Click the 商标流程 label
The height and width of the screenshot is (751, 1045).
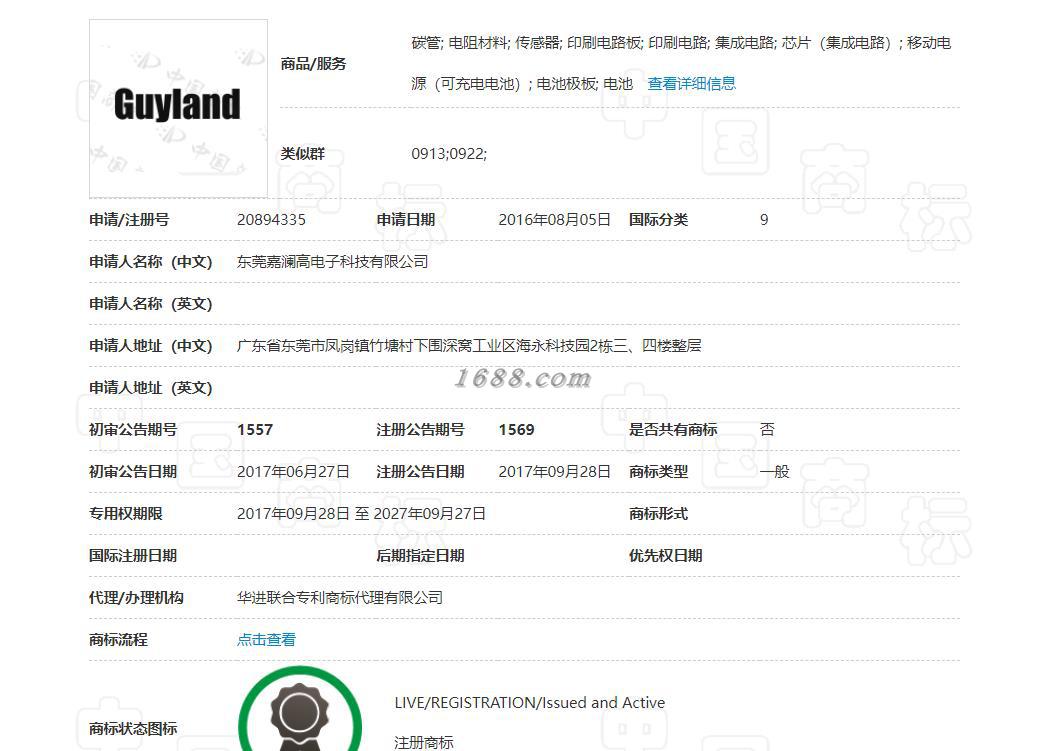[x=118, y=640]
